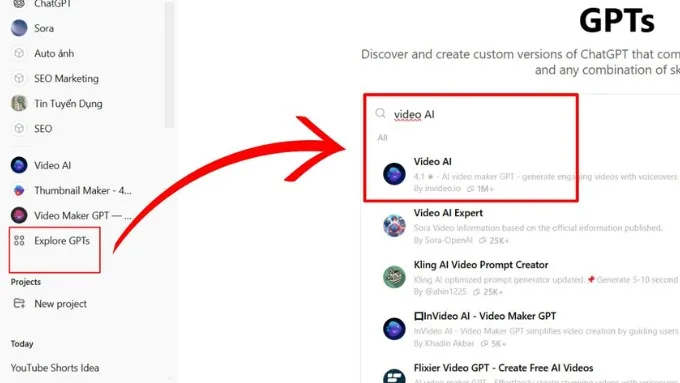Screen dimensions: 680x383
Task: Select the Tin Tuyển Dụng avatar icon
Action: pyautogui.click(x=19, y=103)
